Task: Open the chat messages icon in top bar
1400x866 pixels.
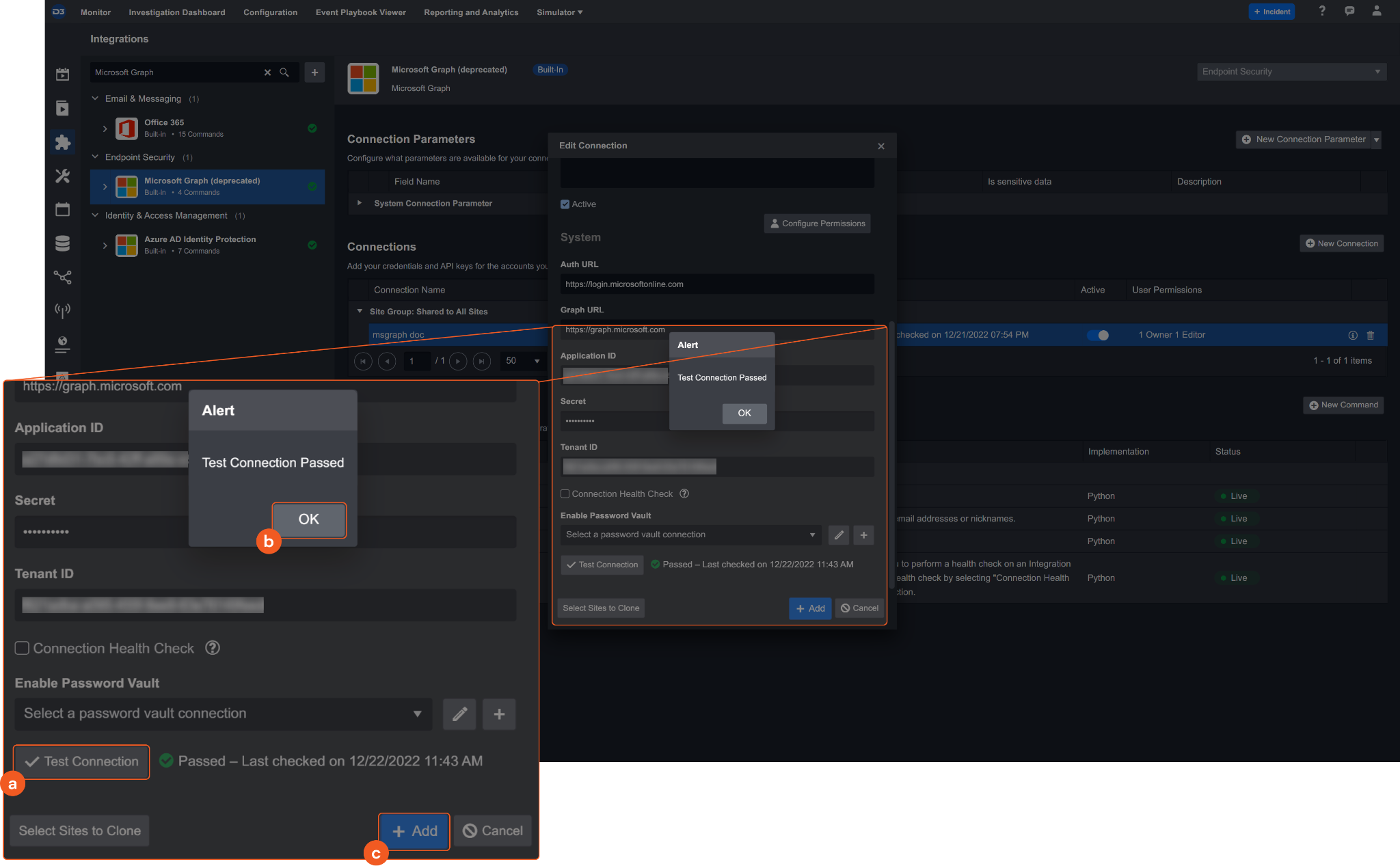Action: (1349, 11)
